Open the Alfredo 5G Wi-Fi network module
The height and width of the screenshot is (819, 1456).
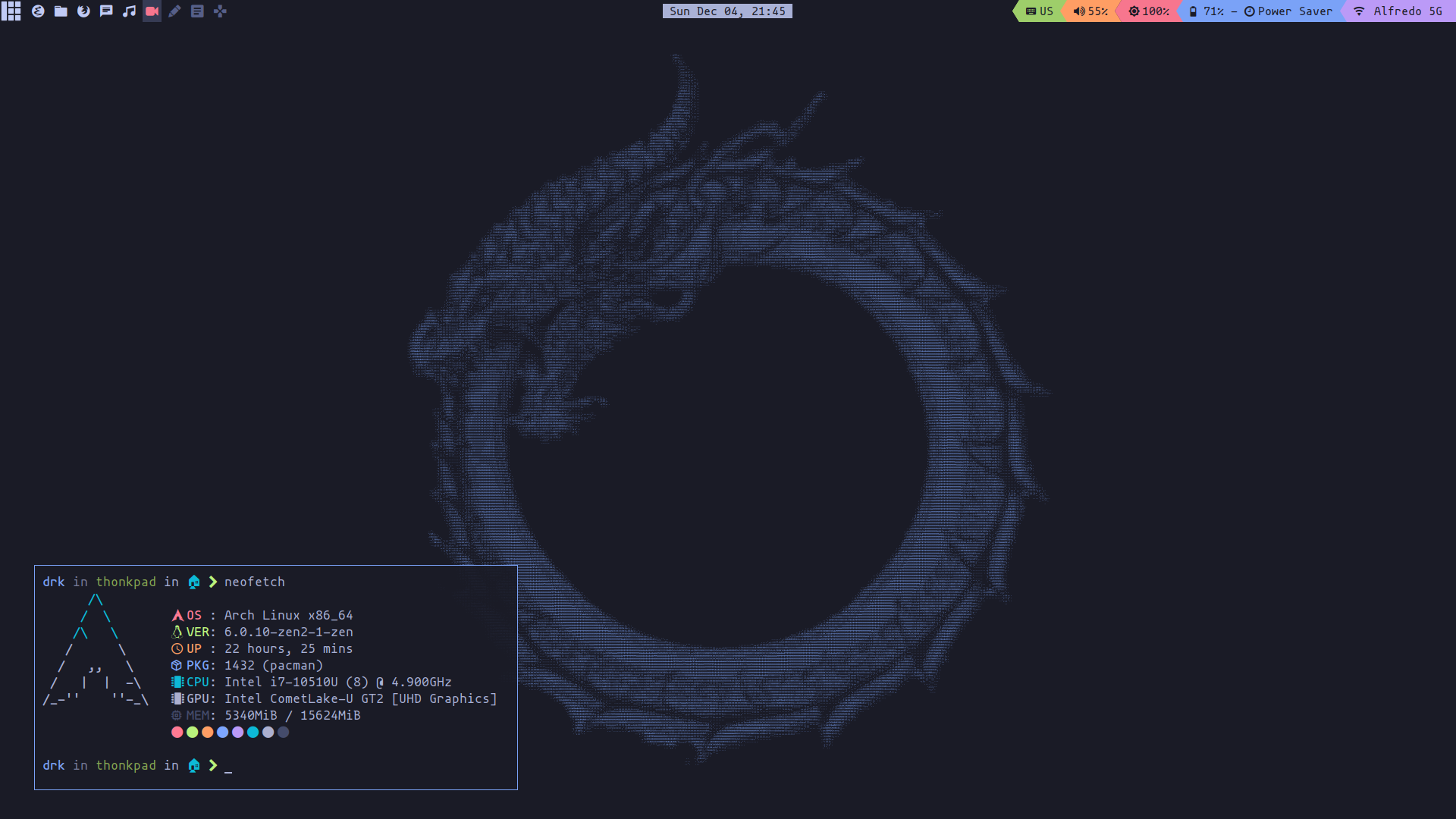pyautogui.click(x=1398, y=11)
